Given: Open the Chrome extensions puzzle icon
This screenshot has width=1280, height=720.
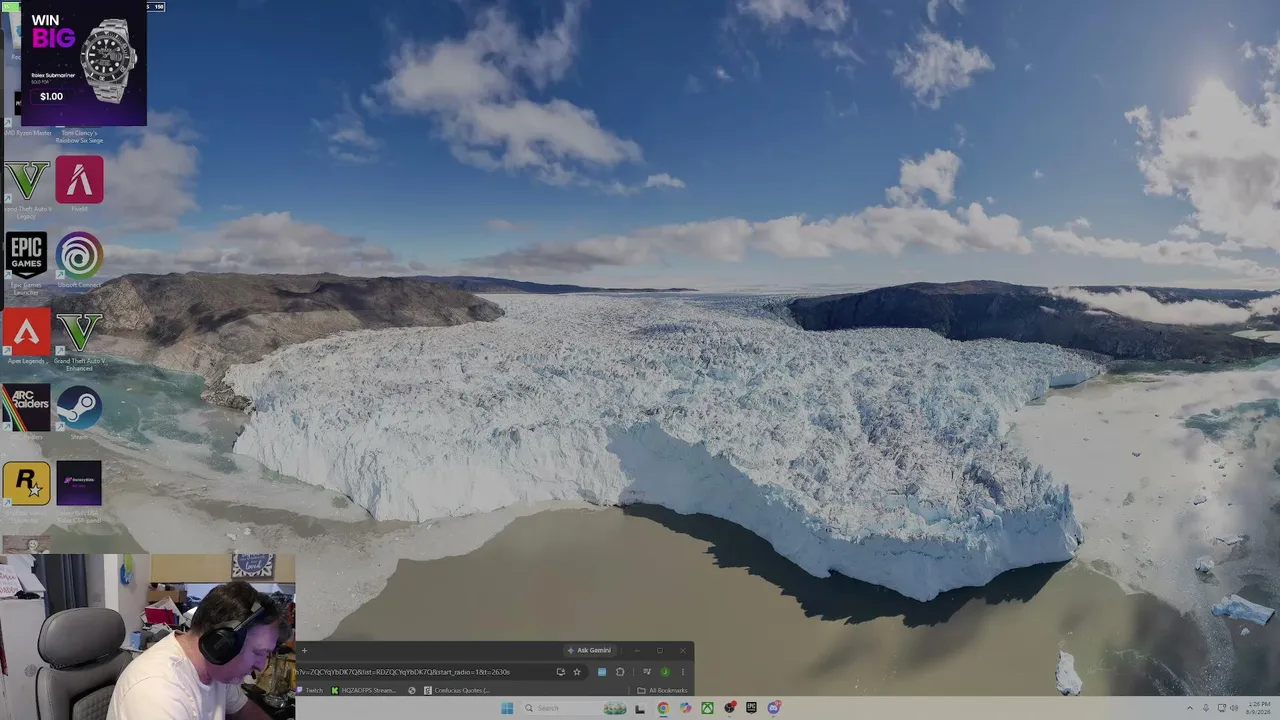Looking at the screenshot, I should (x=620, y=672).
